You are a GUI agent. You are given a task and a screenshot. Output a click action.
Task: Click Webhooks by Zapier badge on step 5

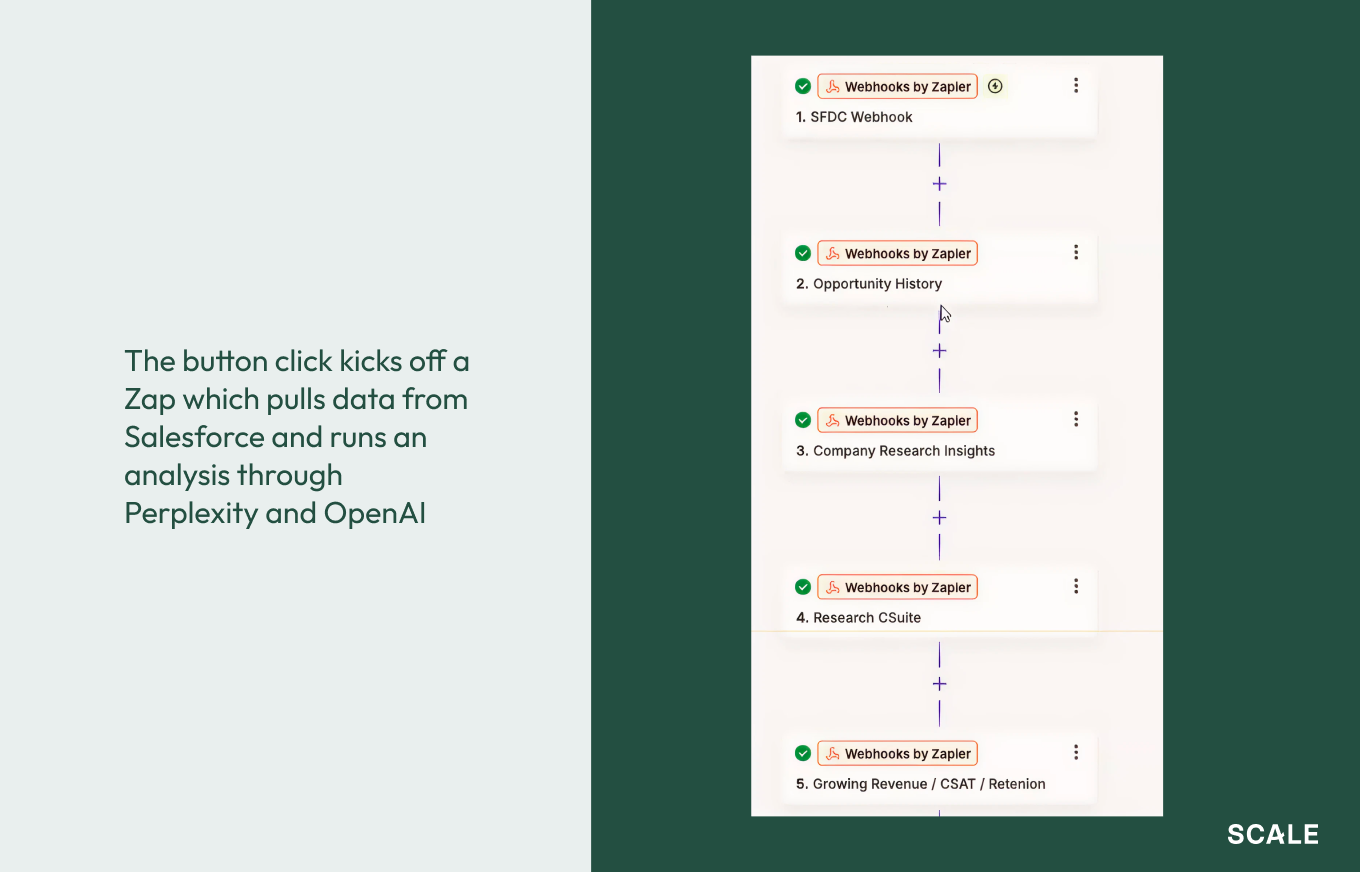point(897,754)
